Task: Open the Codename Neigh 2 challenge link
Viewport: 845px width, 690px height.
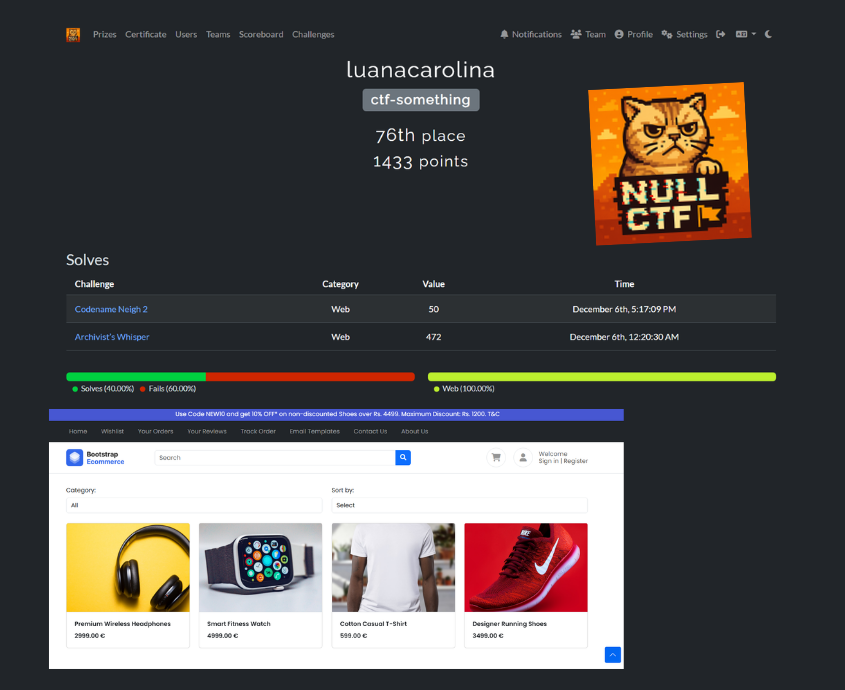Action: coord(111,309)
